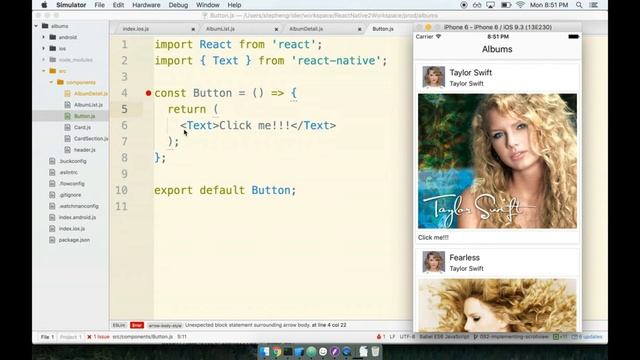Viewport: 640px width, 360px height.
Task: Close the AlbumList.js tab
Action: (276, 29)
